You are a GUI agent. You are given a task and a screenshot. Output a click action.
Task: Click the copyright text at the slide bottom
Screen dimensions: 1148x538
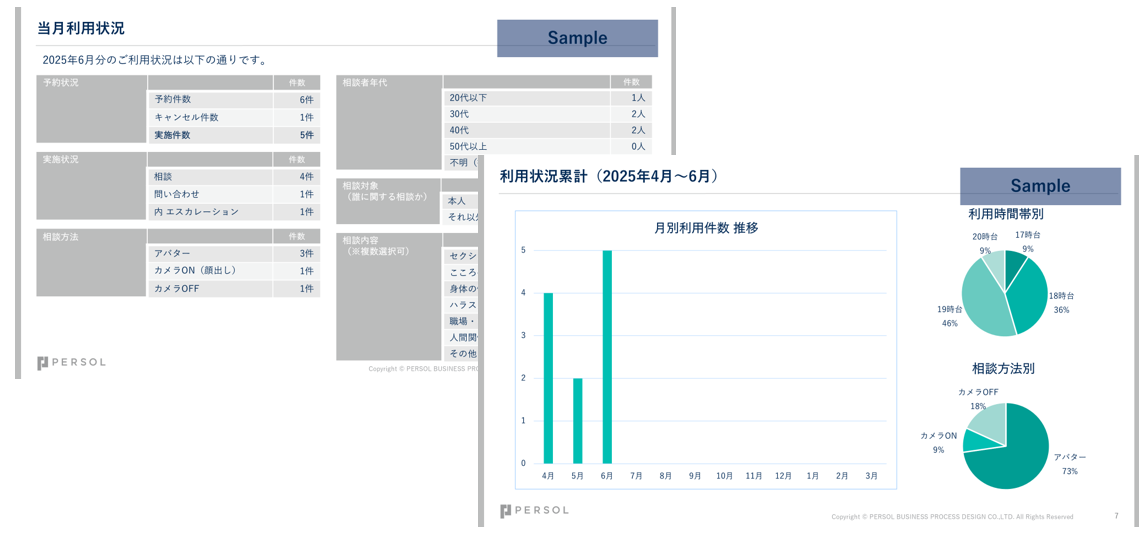(x=952, y=517)
